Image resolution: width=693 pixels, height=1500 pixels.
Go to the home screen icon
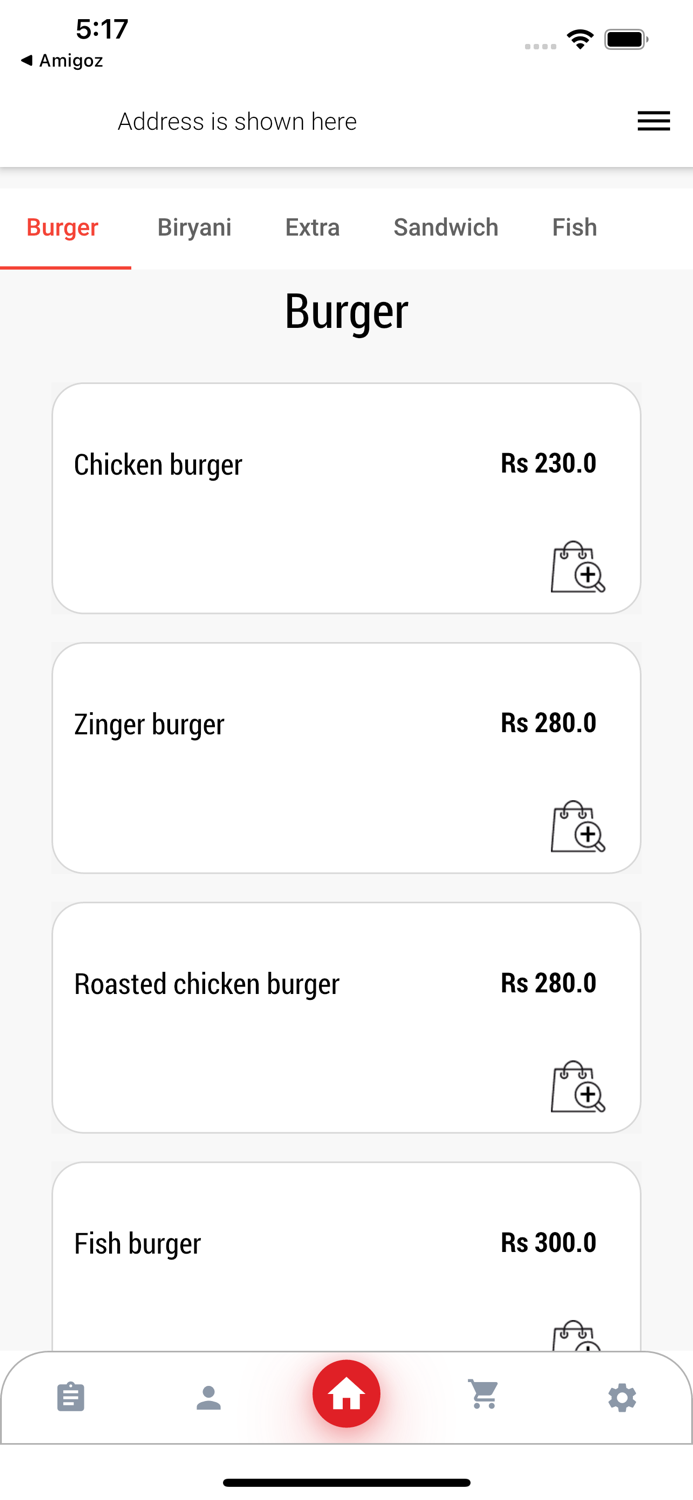(x=346, y=1393)
